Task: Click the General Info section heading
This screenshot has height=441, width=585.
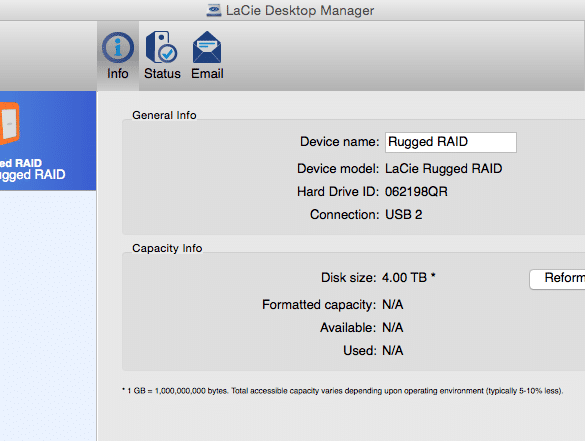Action: [164, 115]
